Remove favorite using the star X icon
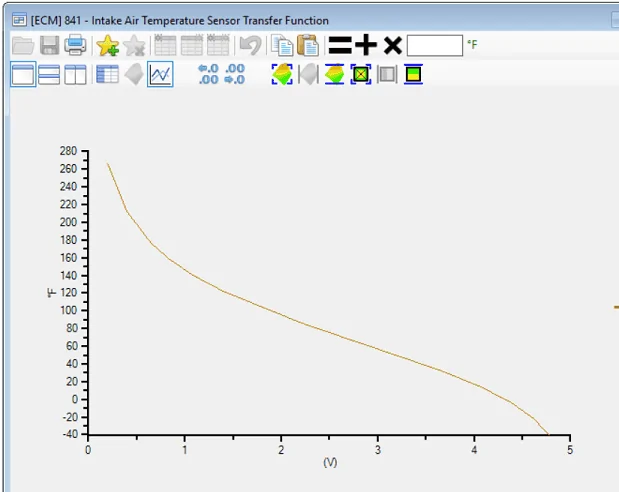Viewport: 619px width, 492px height. [134, 45]
